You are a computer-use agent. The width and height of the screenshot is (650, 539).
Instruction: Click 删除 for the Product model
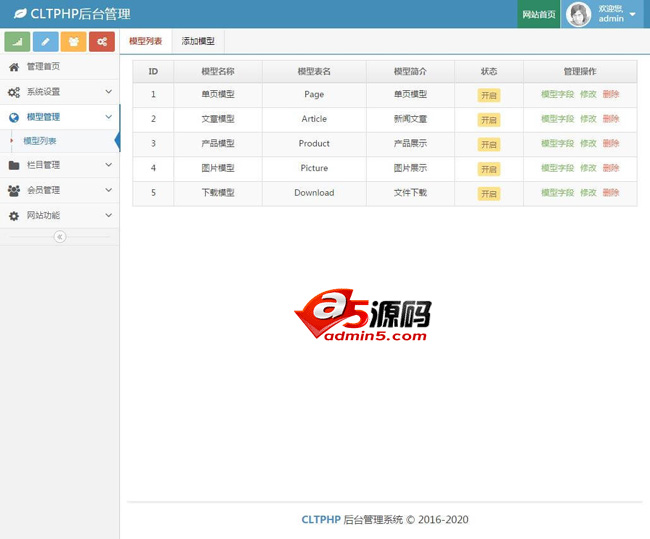[611, 143]
